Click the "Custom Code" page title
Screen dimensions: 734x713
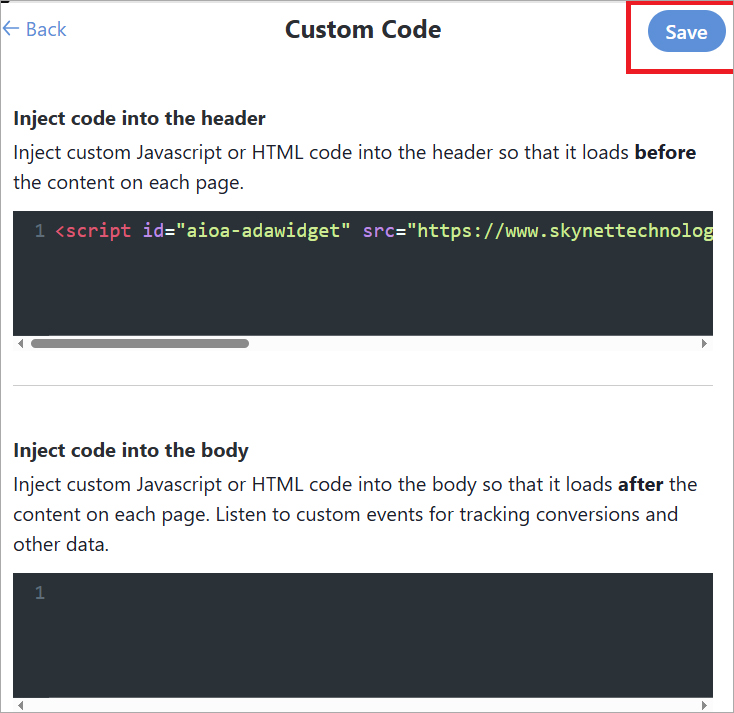click(x=363, y=30)
